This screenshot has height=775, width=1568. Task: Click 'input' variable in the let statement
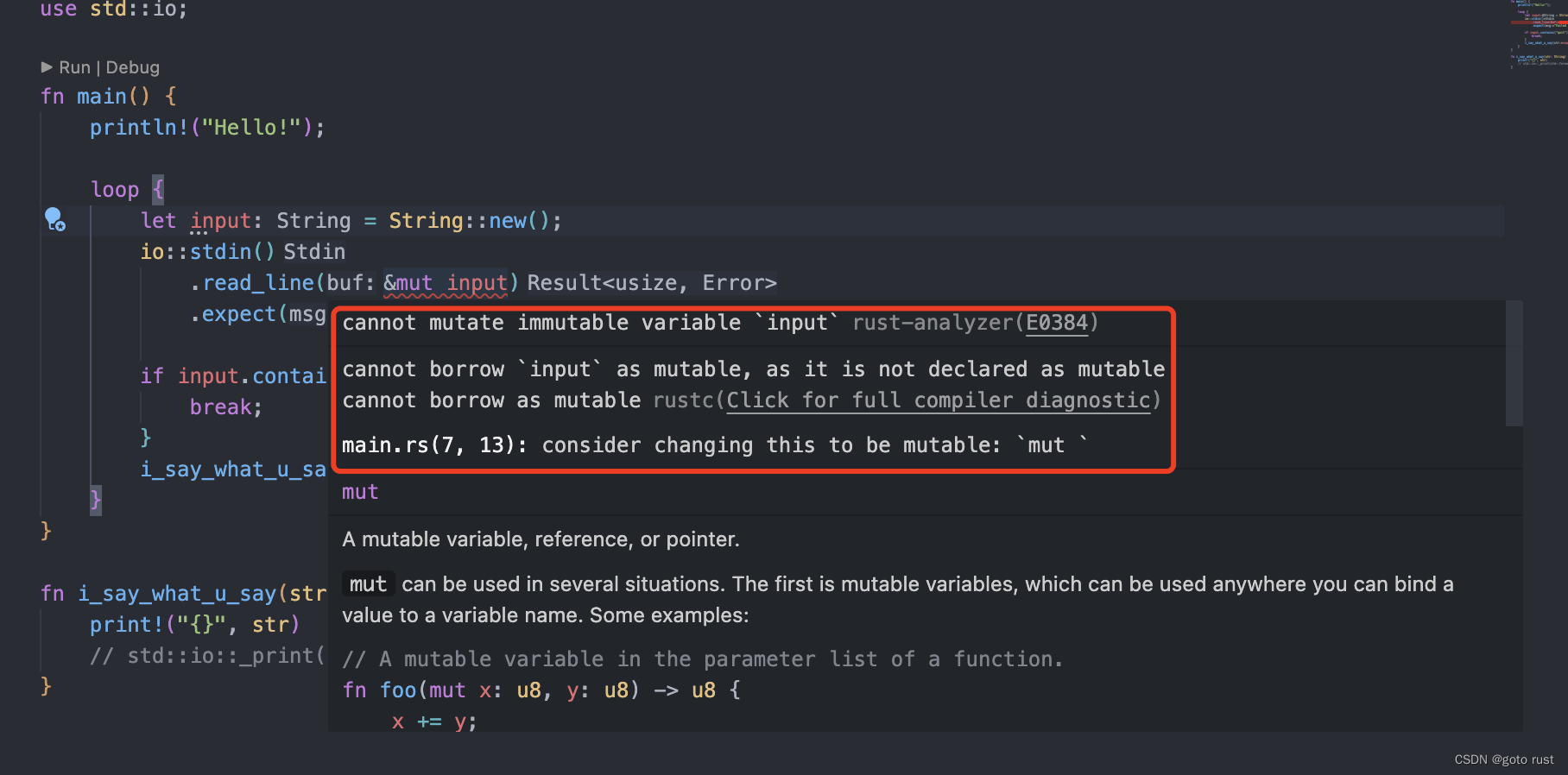point(220,221)
